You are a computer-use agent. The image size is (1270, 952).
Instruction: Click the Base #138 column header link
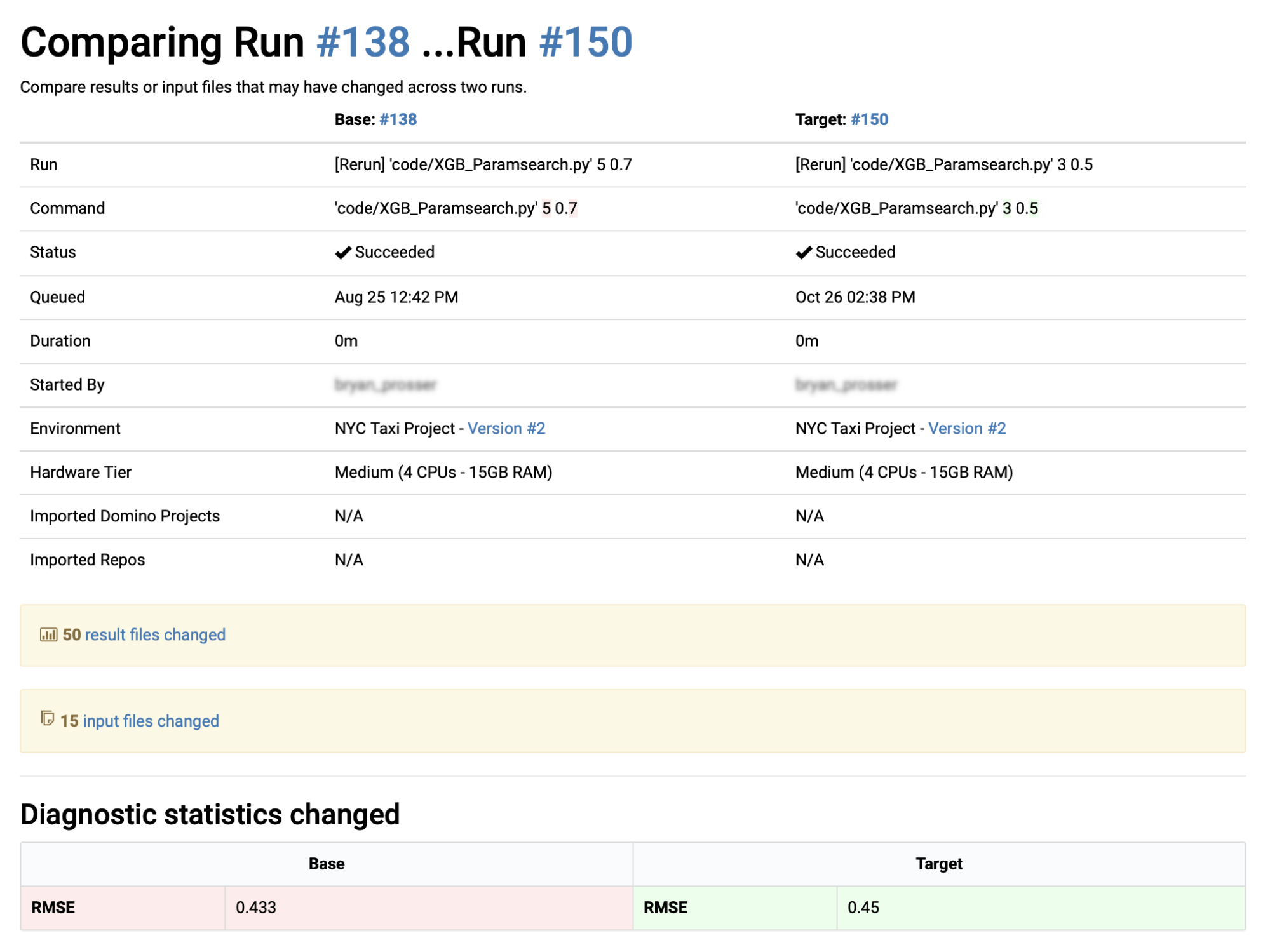tap(398, 119)
